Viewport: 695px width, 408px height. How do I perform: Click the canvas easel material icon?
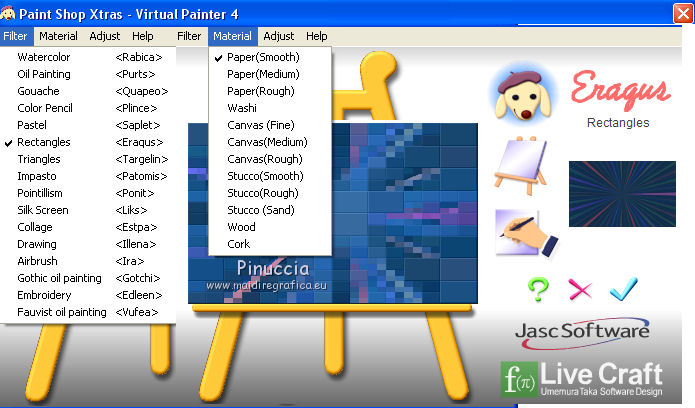(x=521, y=166)
